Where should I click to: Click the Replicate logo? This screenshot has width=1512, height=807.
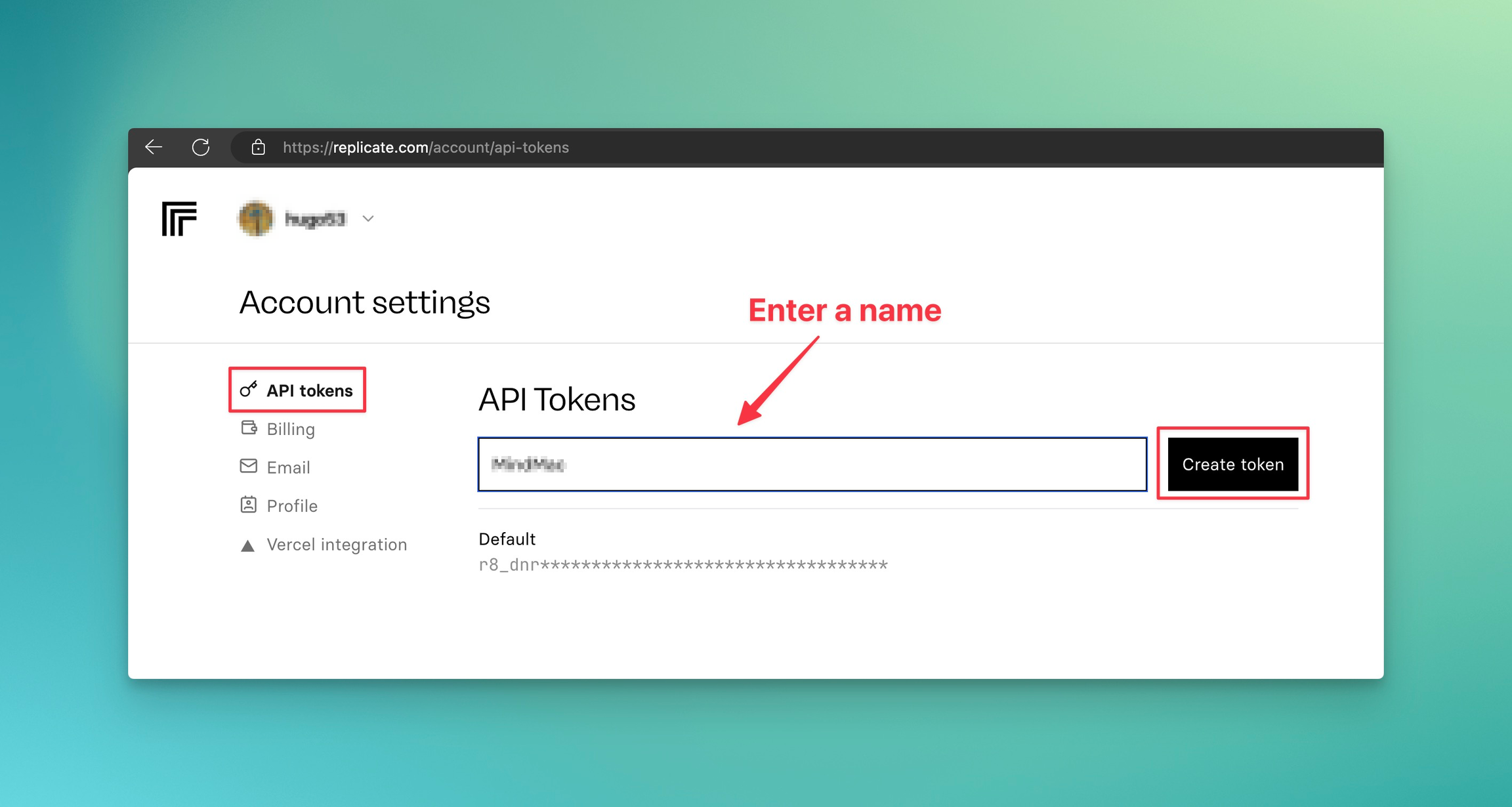point(179,218)
